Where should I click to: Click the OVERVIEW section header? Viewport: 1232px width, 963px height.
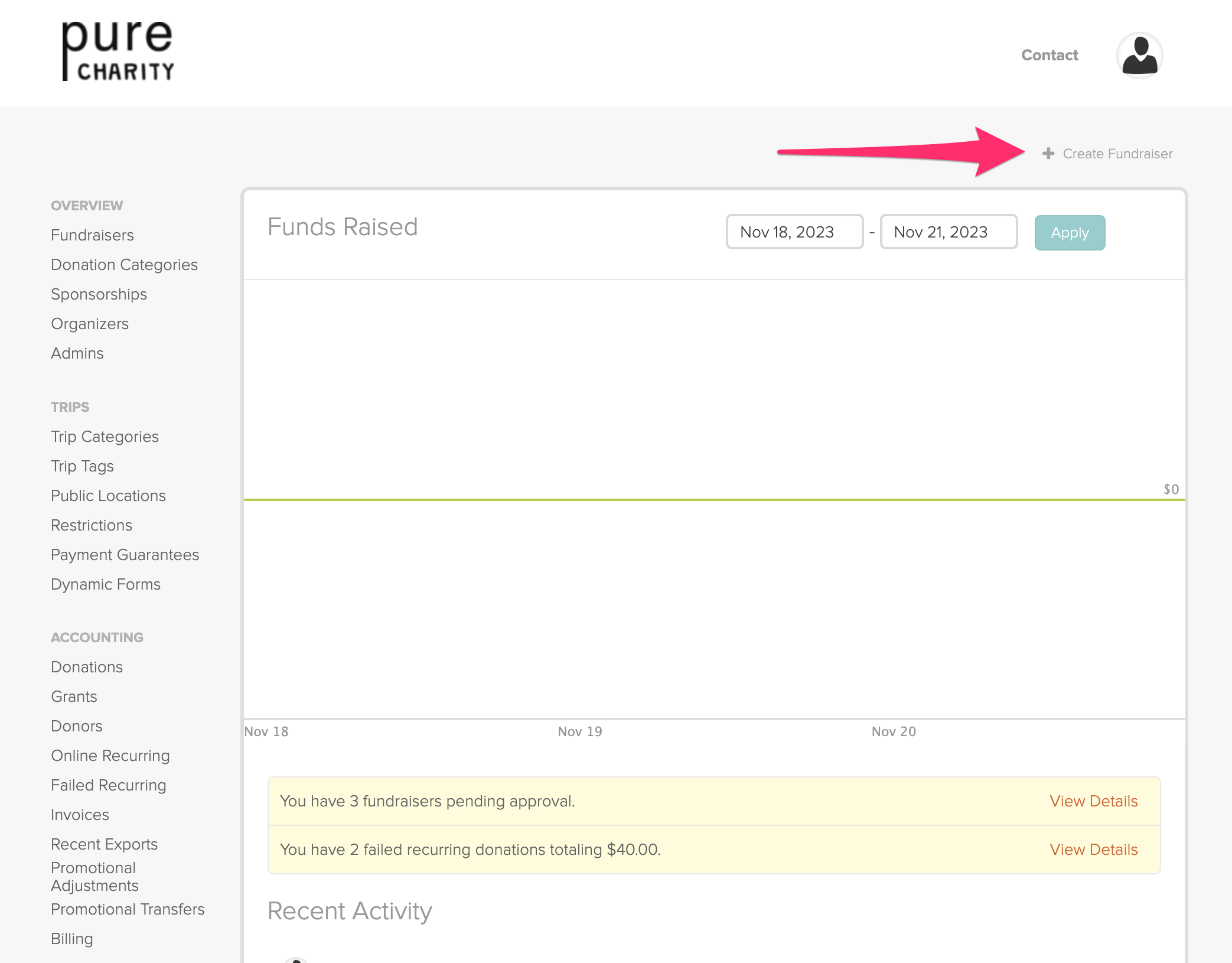tap(87, 206)
